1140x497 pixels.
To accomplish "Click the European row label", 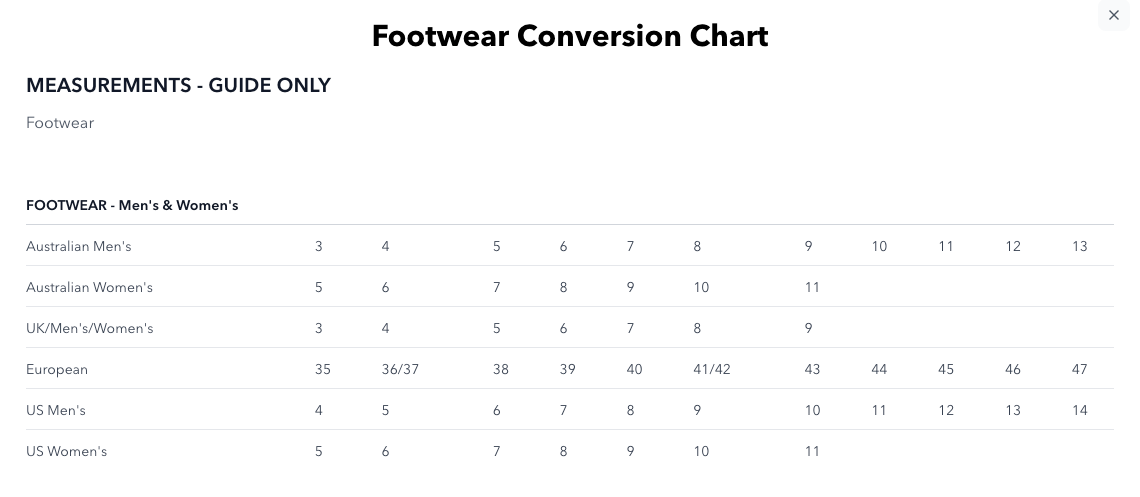I will pos(57,369).
